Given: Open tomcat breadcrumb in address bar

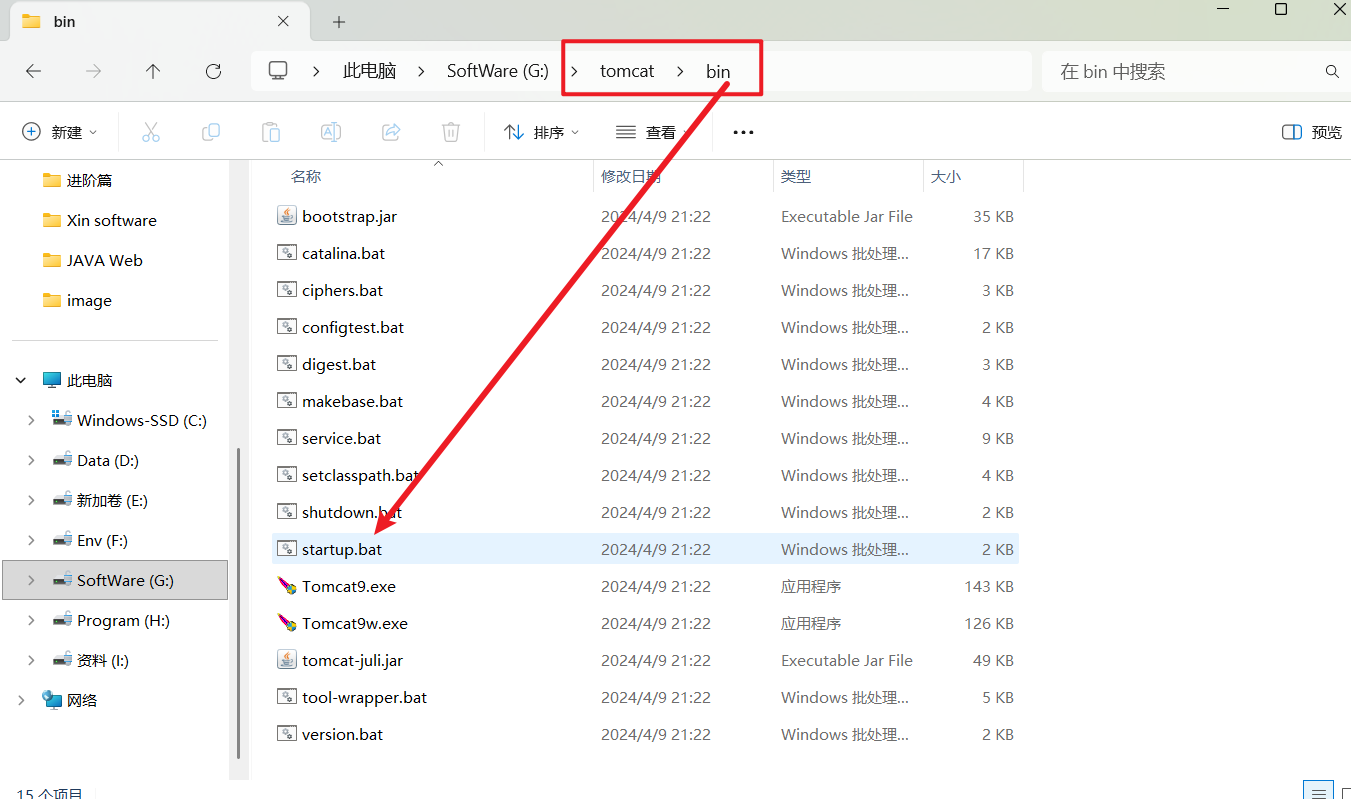Looking at the screenshot, I should [x=627, y=71].
